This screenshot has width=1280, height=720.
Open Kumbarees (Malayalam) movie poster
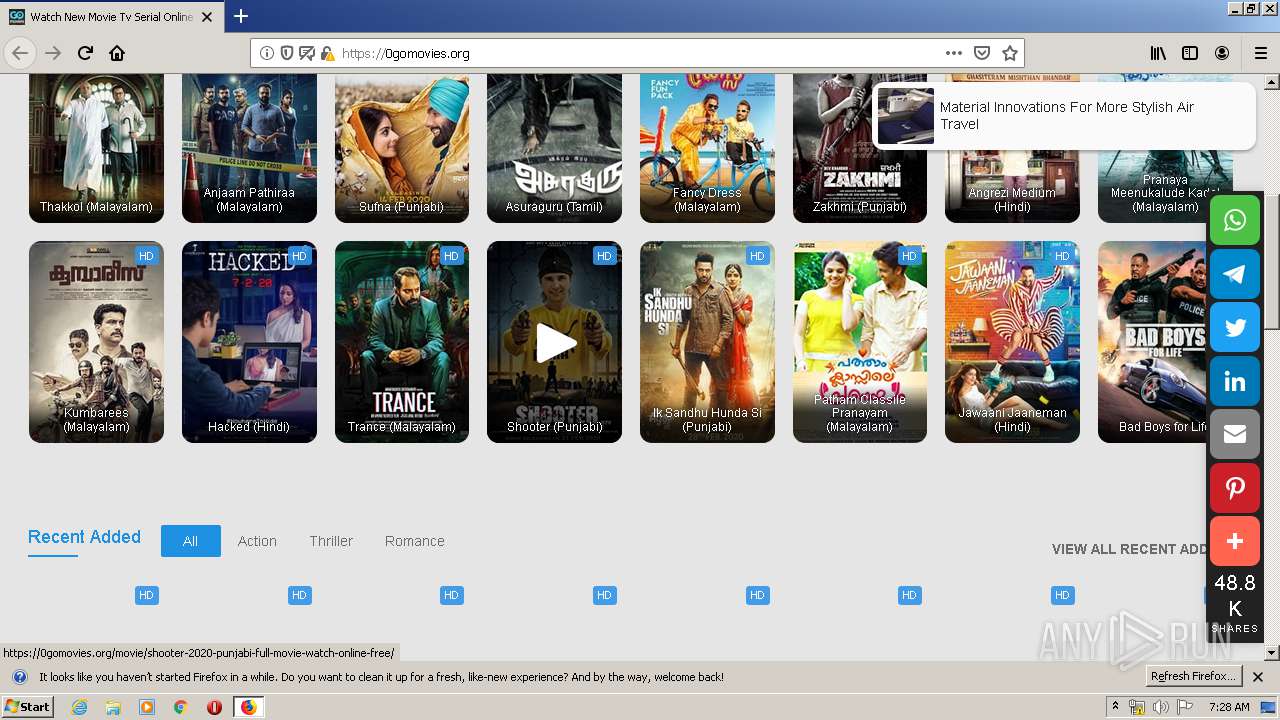pyautogui.click(x=96, y=342)
